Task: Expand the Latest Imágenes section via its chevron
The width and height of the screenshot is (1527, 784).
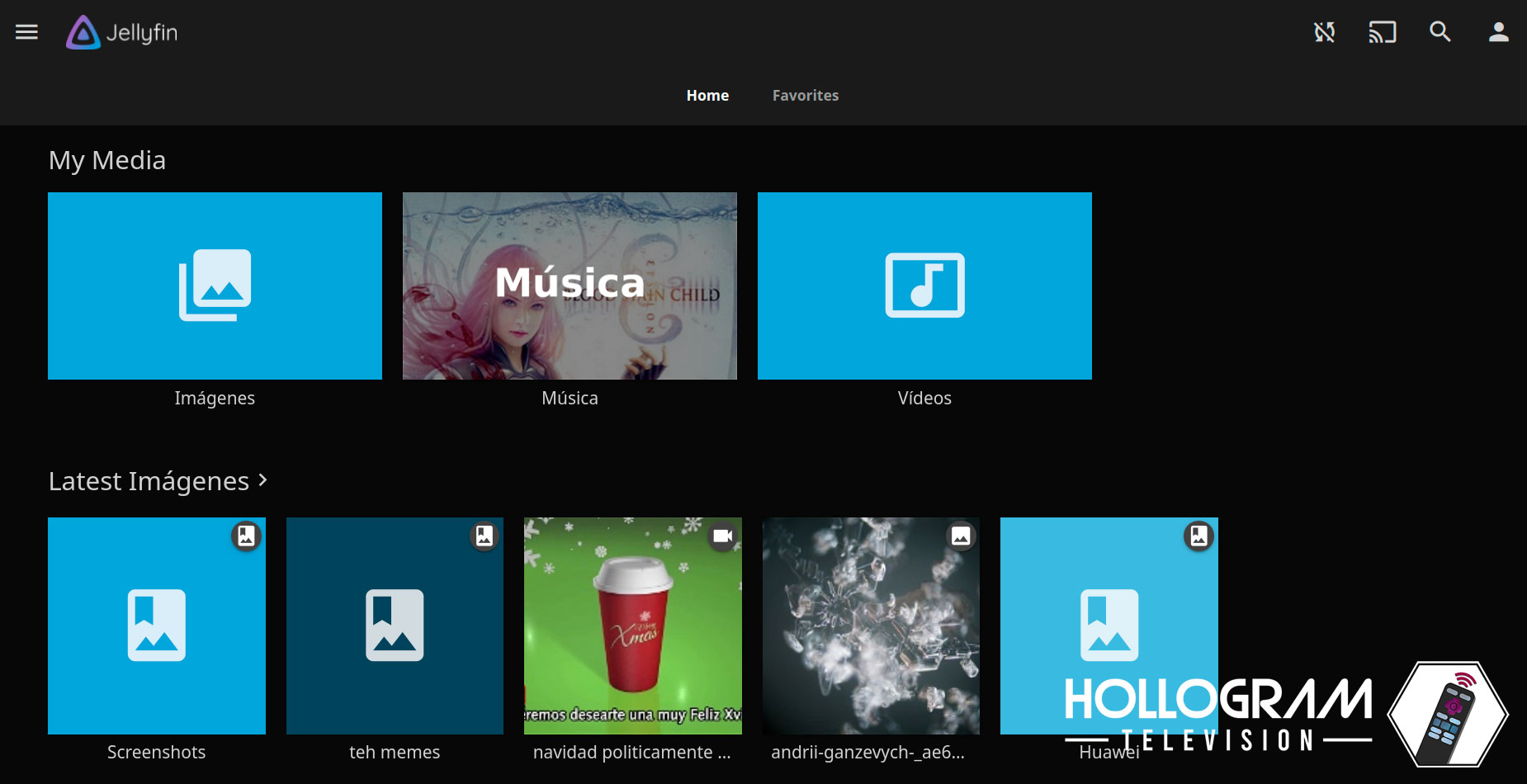Action: point(263,479)
